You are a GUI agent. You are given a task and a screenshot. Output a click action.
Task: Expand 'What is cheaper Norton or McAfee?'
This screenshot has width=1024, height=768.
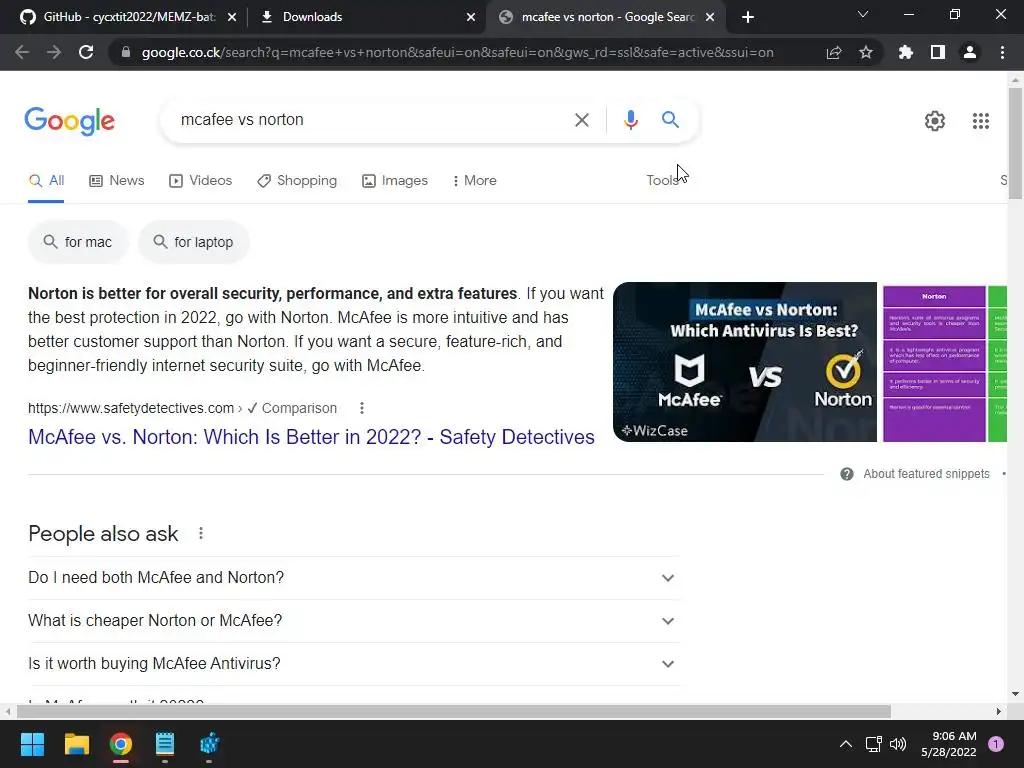(x=354, y=621)
